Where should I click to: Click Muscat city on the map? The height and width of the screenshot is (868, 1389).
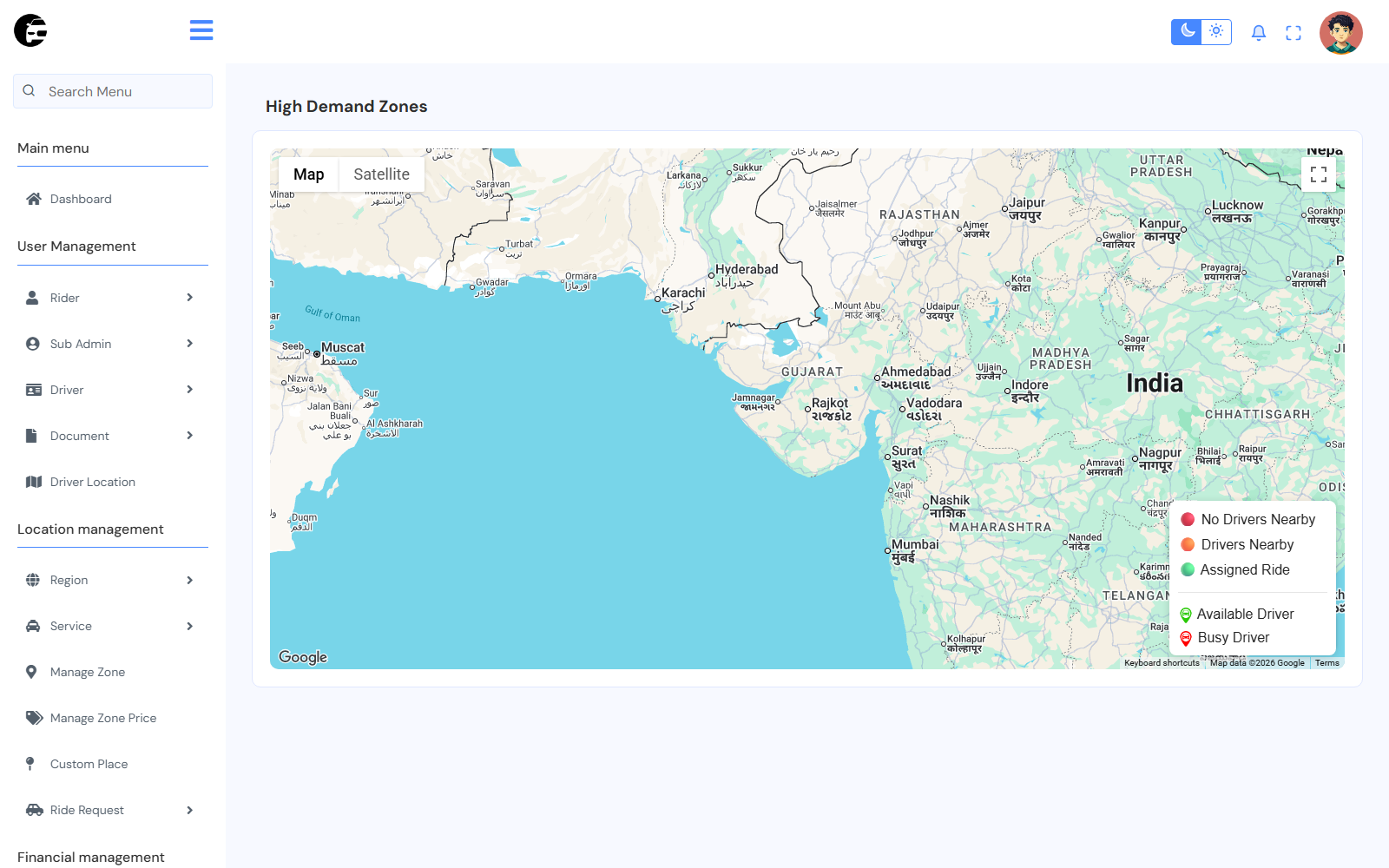pos(339,353)
